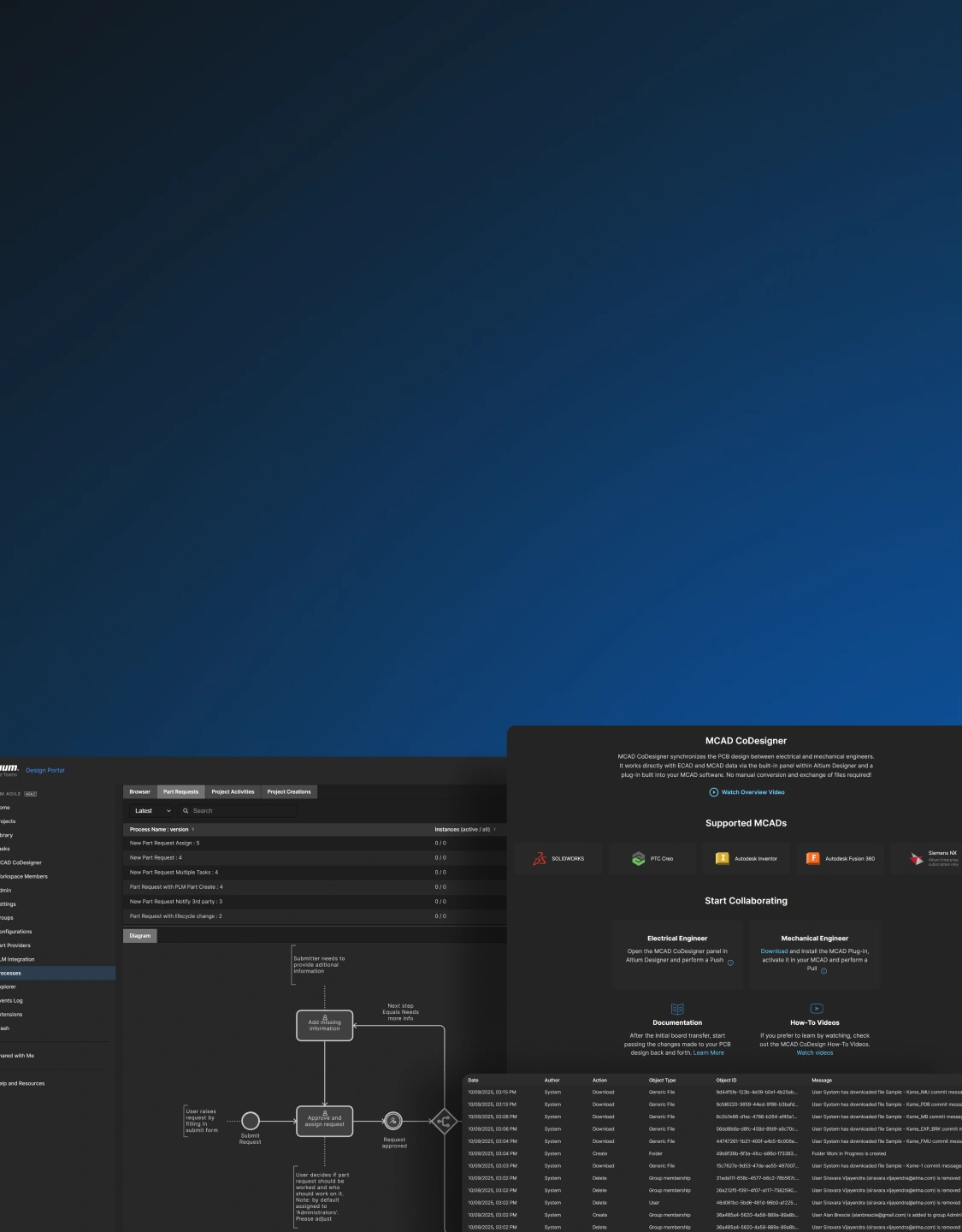This screenshot has height=1232, width=962.
Task: Click the Autodesk Inventor logo icon
Action: click(x=723, y=858)
